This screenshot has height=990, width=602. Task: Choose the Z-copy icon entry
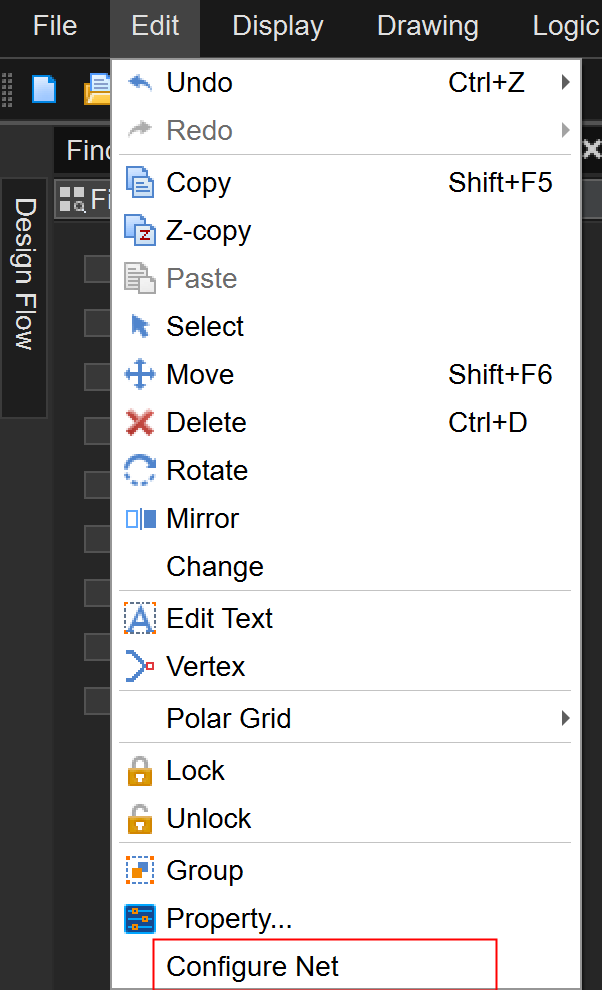click(x=140, y=231)
